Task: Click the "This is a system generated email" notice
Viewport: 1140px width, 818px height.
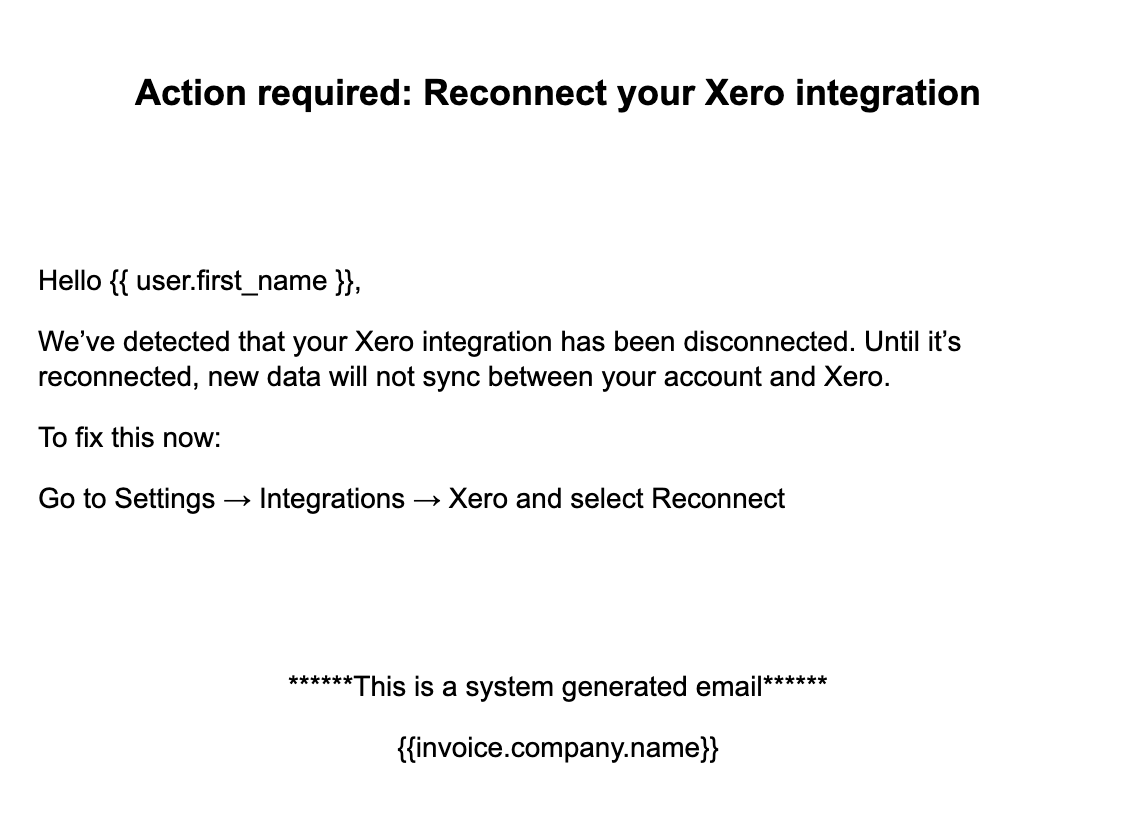Action: (x=557, y=687)
